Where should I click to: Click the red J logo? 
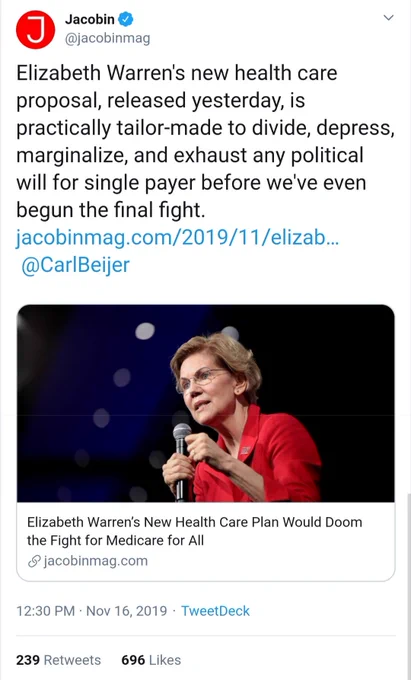click(35, 29)
